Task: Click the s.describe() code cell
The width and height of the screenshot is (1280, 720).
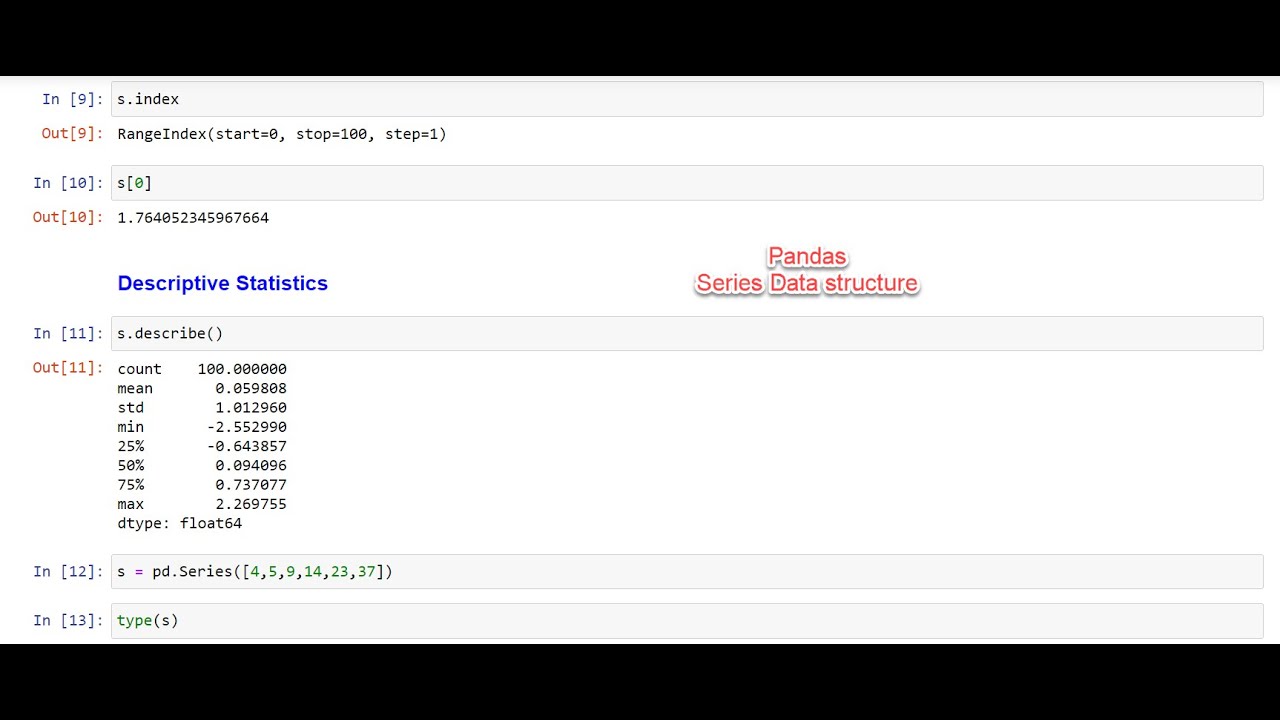Action: pyautogui.click(x=687, y=333)
